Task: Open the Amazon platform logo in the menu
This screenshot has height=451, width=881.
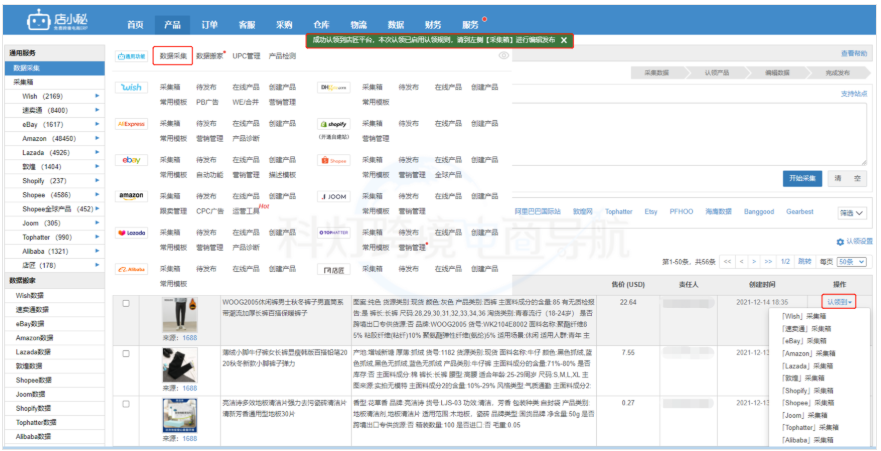Action: [131, 197]
